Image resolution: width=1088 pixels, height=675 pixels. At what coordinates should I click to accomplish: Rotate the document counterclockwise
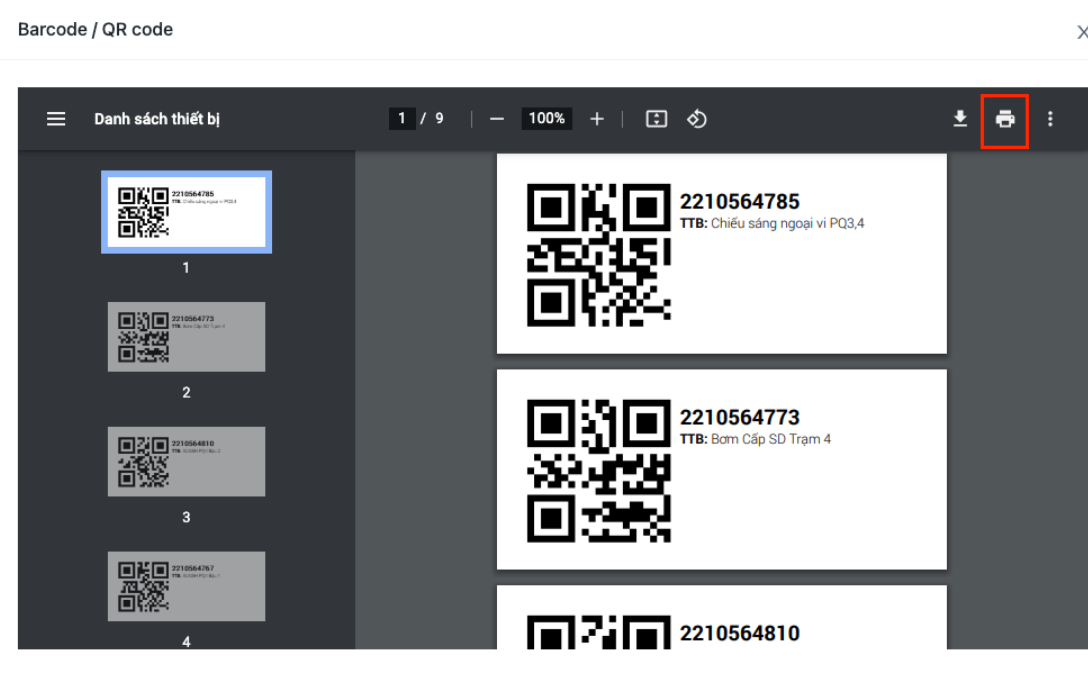click(x=697, y=119)
